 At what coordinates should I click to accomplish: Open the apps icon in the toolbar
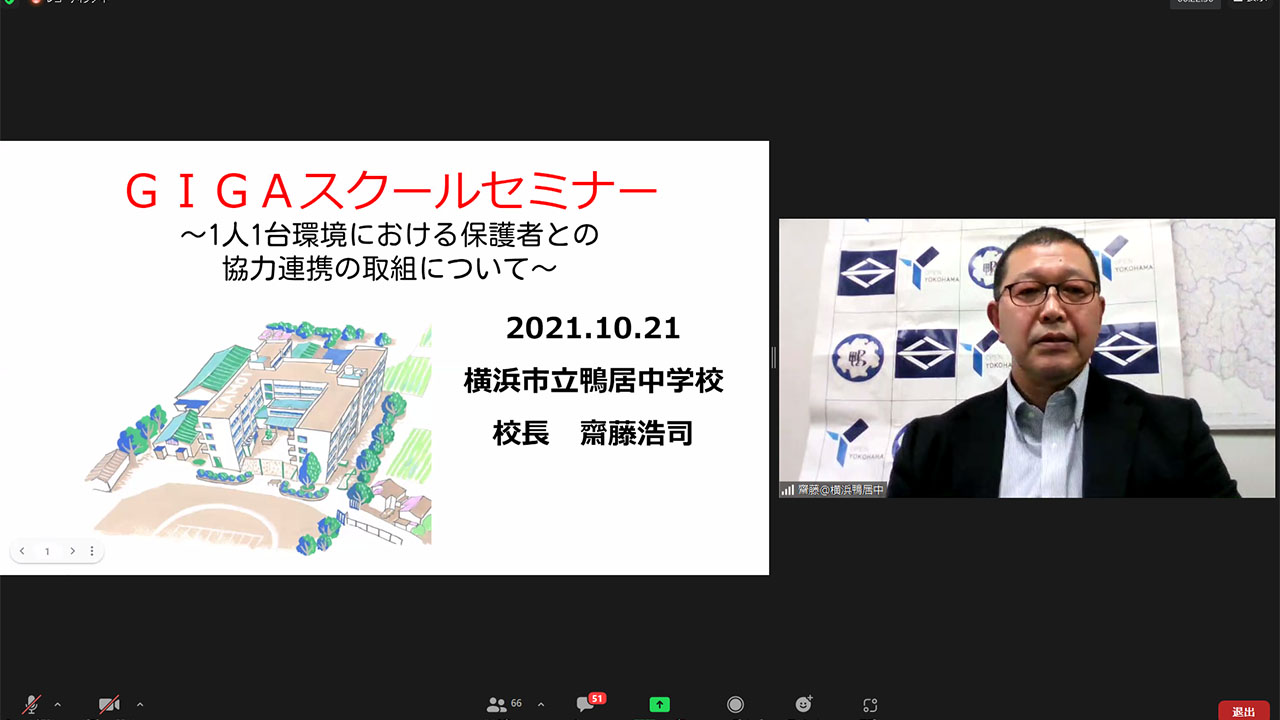tap(870, 705)
